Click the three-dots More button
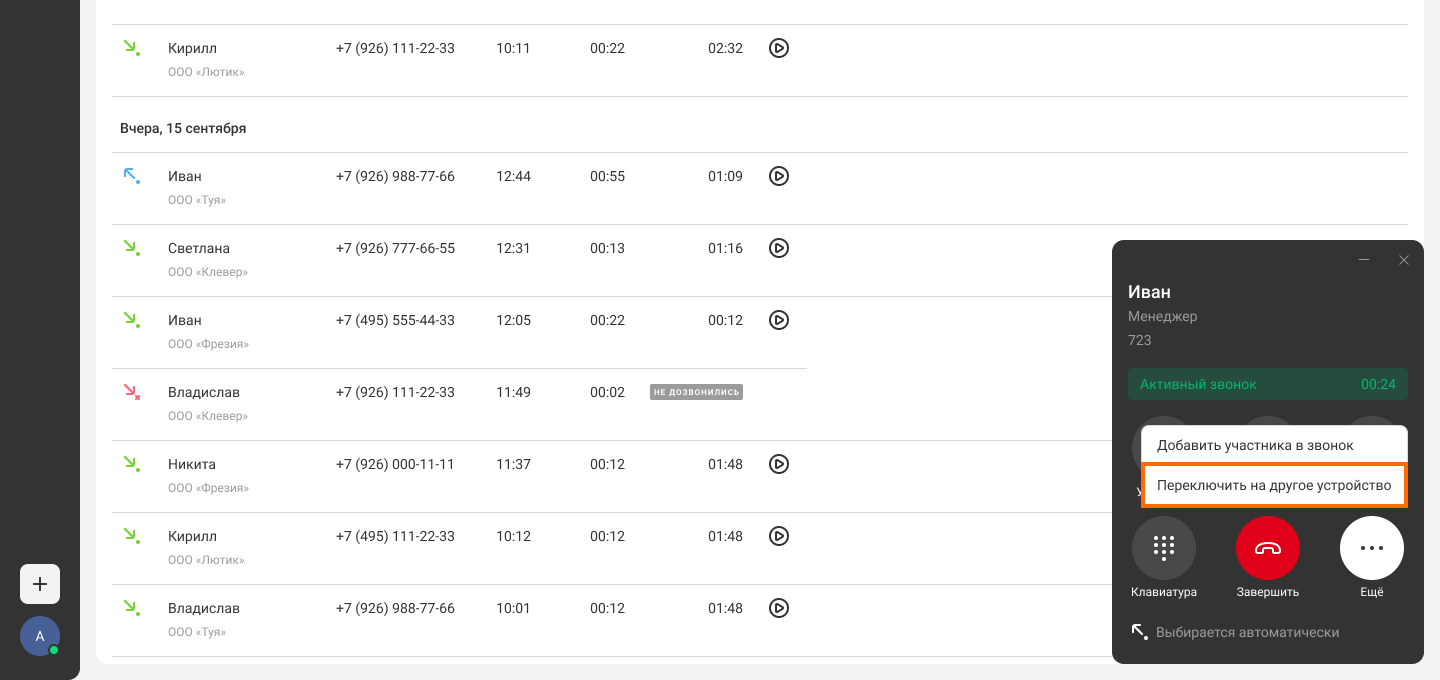1440x680 pixels. click(1372, 548)
